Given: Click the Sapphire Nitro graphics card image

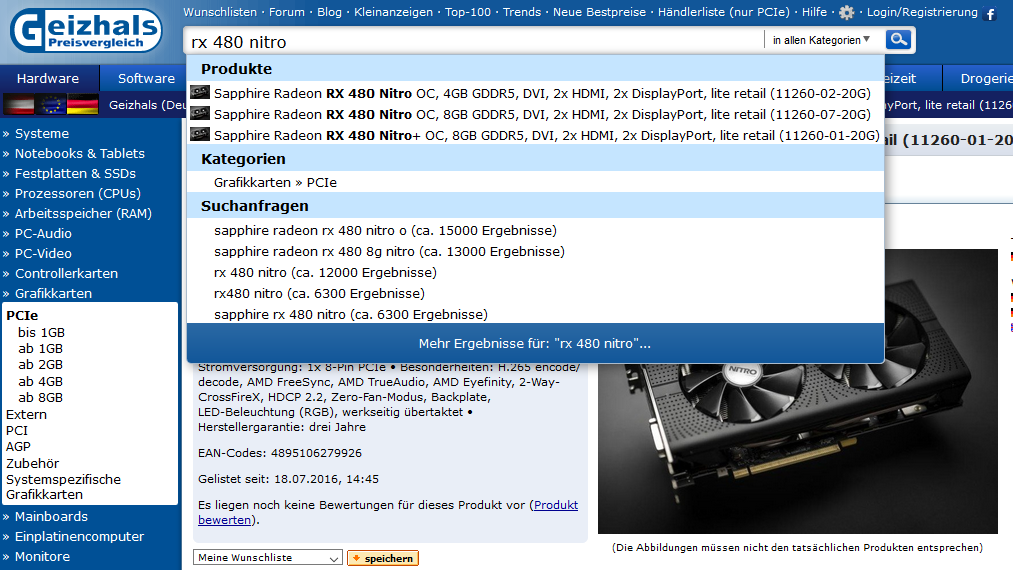Looking at the screenshot, I should [x=798, y=447].
